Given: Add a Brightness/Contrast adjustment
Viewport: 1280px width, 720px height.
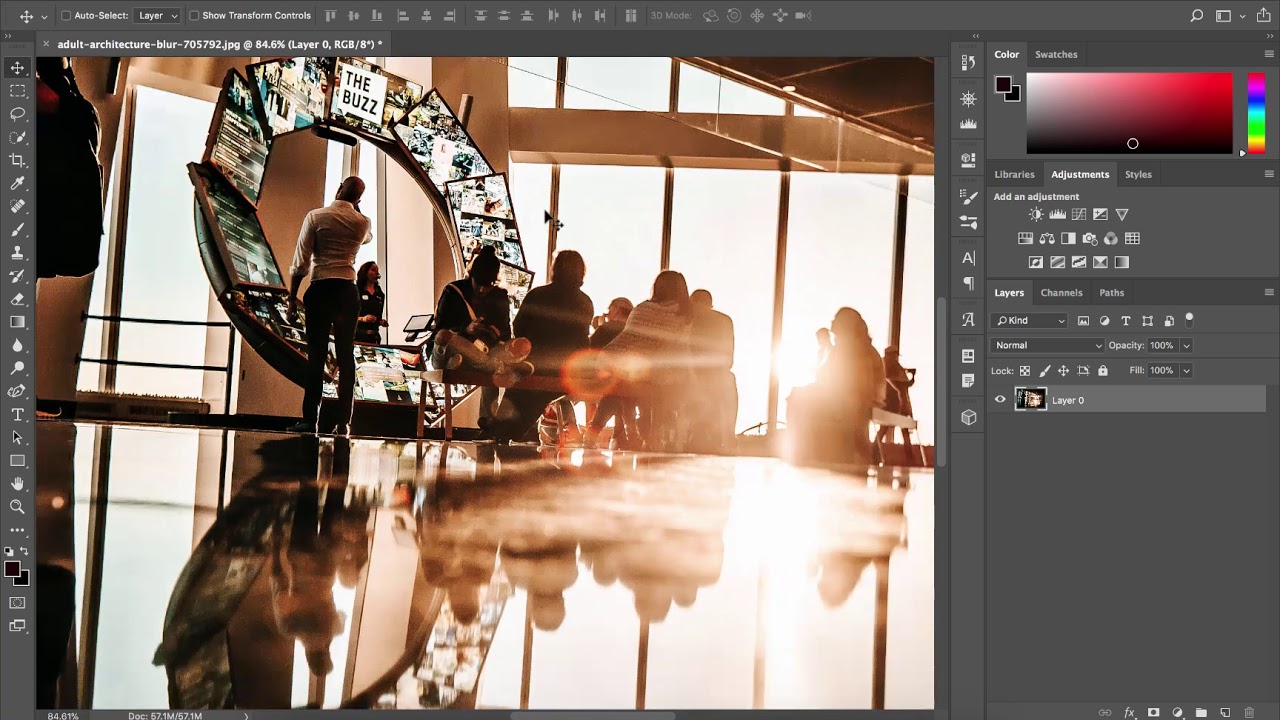Looking at the screenshot, I should pyautogui.click(x=1036, y=214).
